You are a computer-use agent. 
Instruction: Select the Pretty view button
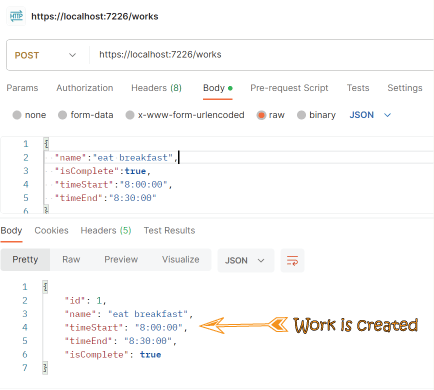click(x=25, y=260)
